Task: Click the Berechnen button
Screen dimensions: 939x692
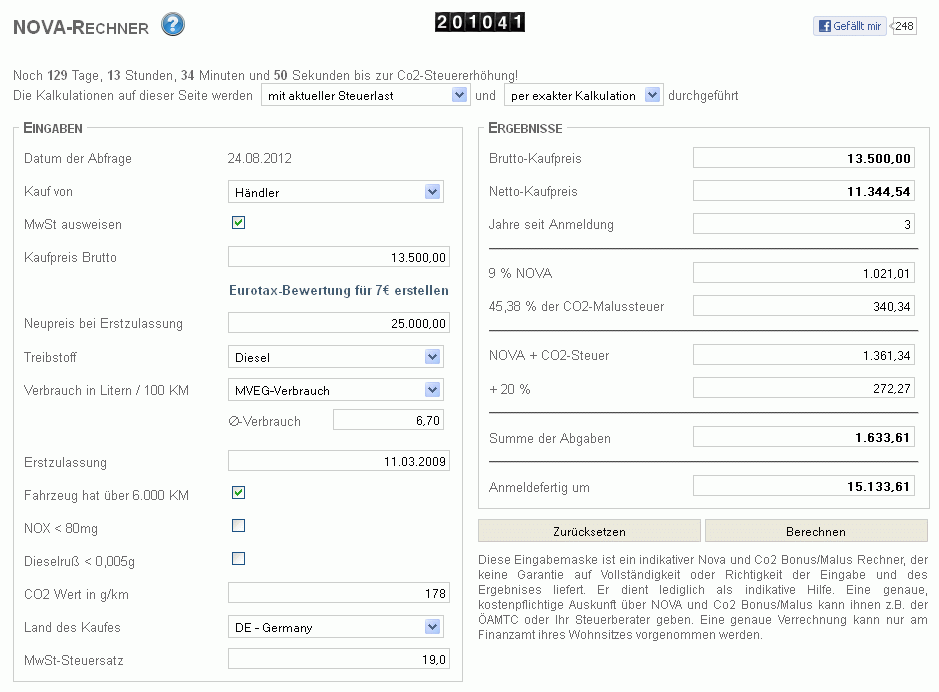Action: click(x=816, y=531)
